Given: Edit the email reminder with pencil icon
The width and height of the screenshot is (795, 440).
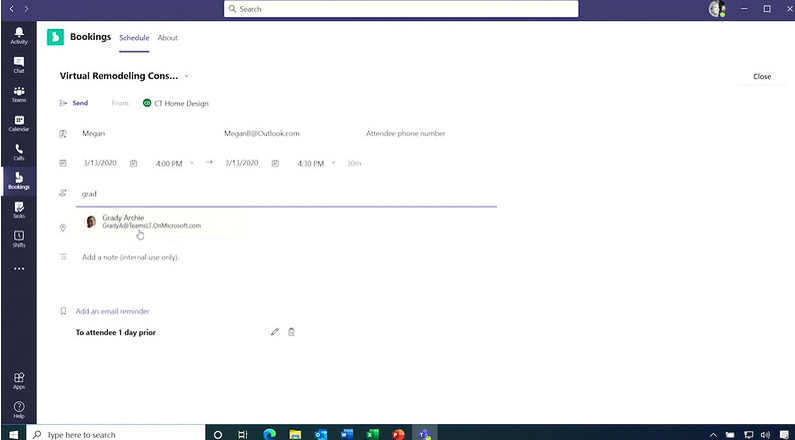Looking at the screenshot, I should click(x=274, y=332).
